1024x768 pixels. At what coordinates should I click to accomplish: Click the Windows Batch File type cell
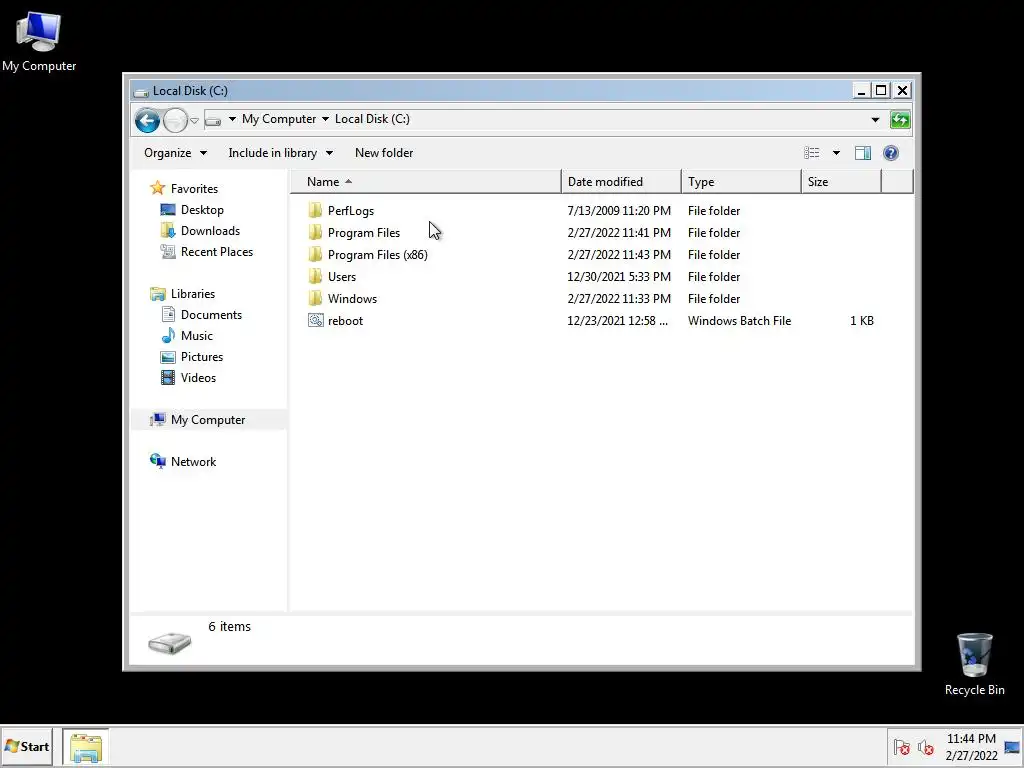point(739,321)
